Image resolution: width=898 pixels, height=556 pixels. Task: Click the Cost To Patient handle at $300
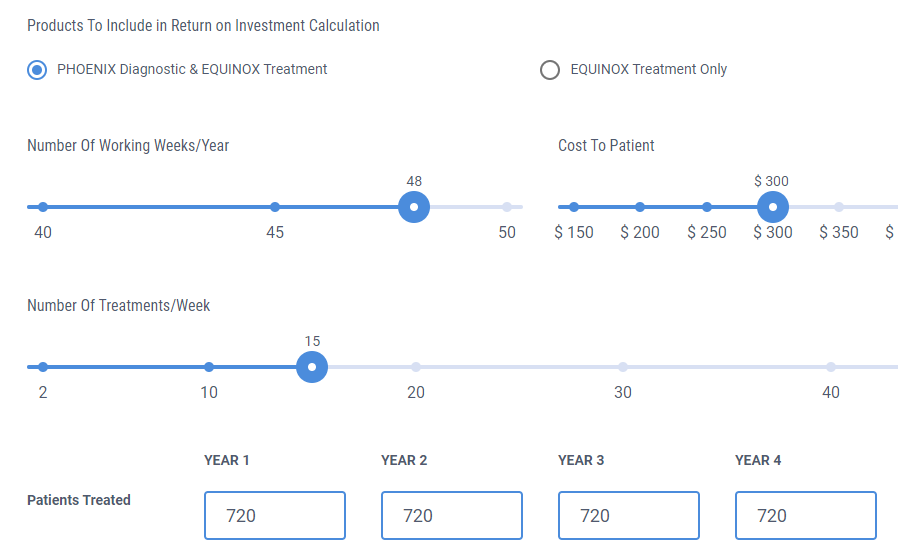click(773, 207)
